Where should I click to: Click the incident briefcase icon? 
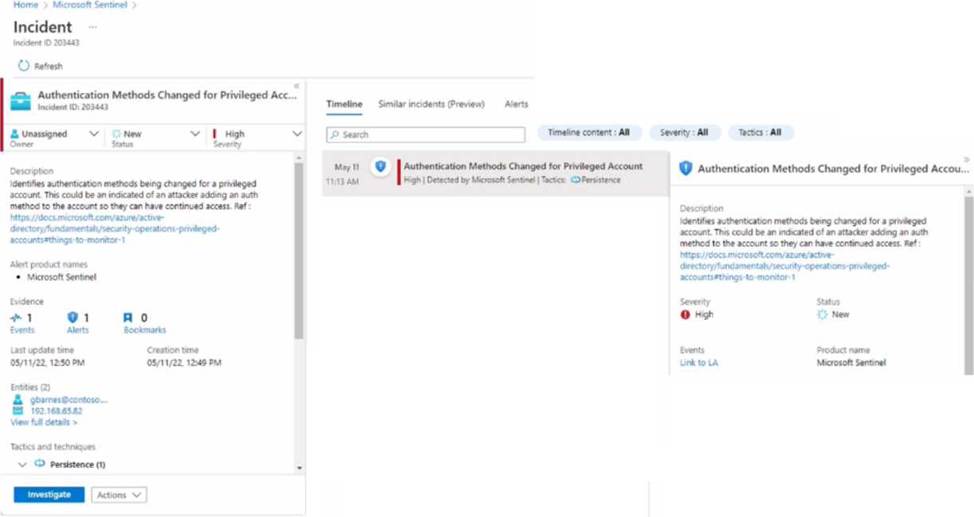click(x=20, y=101)
